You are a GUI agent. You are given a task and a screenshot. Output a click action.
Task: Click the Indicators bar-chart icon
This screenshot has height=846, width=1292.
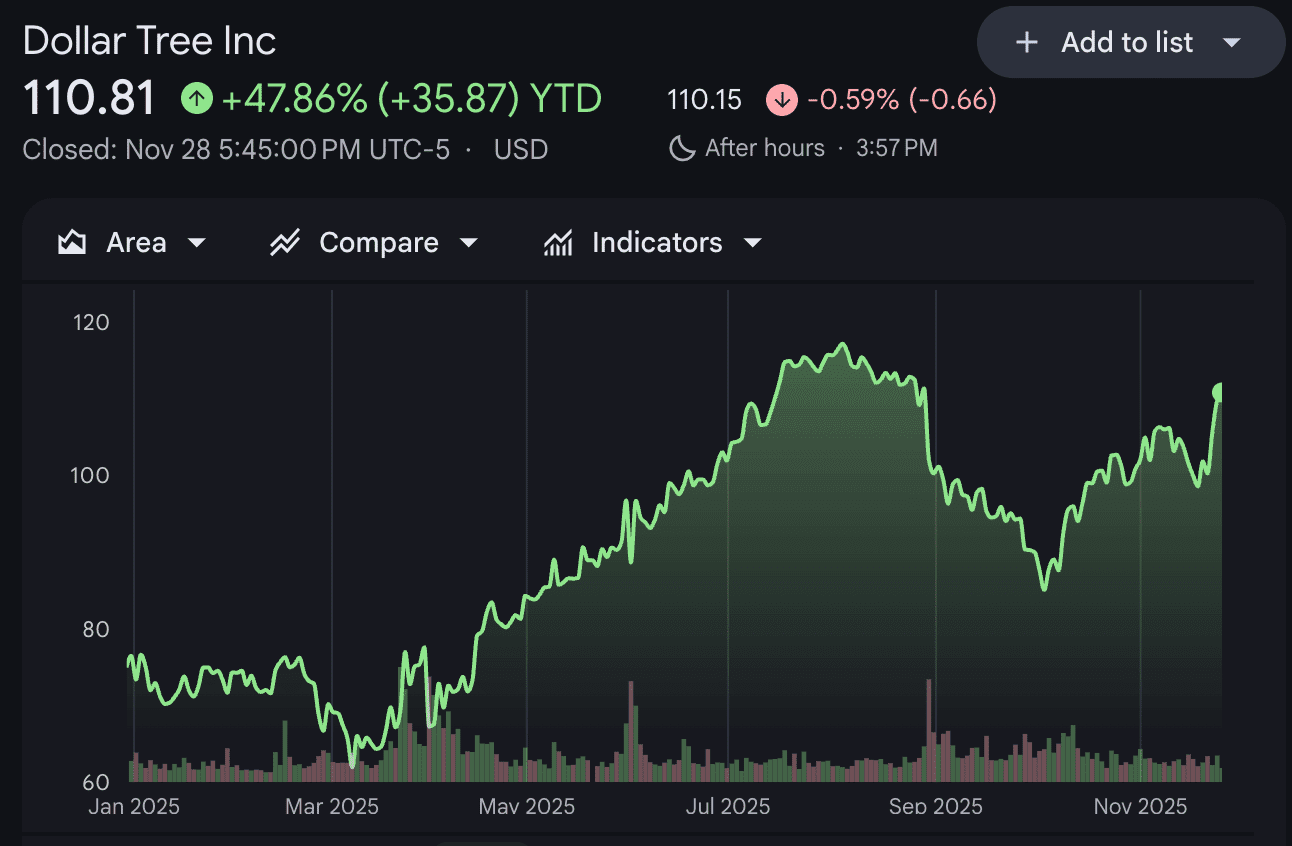(558, 243)
